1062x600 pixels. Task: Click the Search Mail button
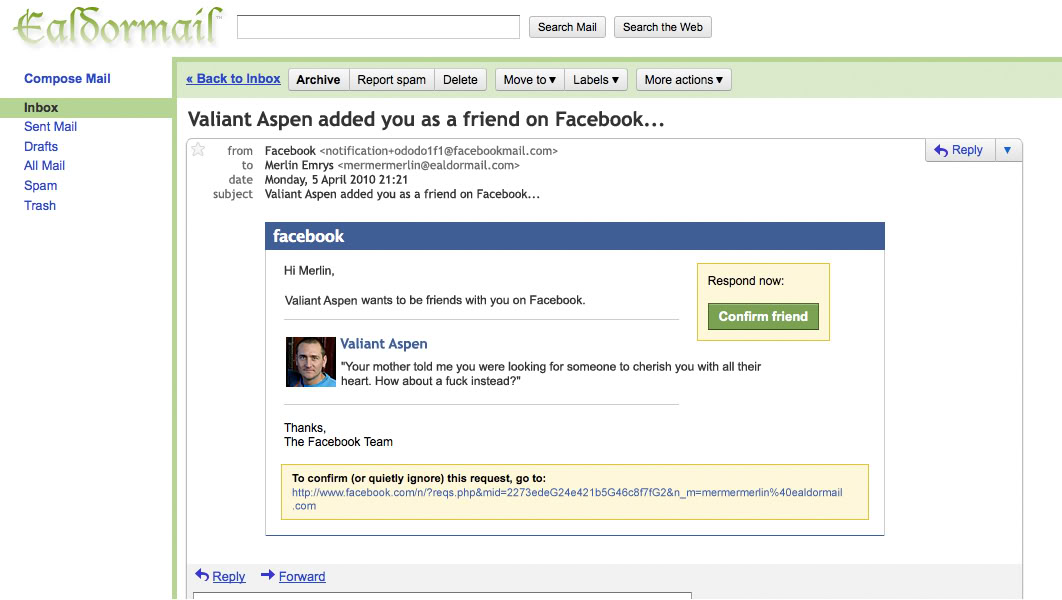(567, 27)
